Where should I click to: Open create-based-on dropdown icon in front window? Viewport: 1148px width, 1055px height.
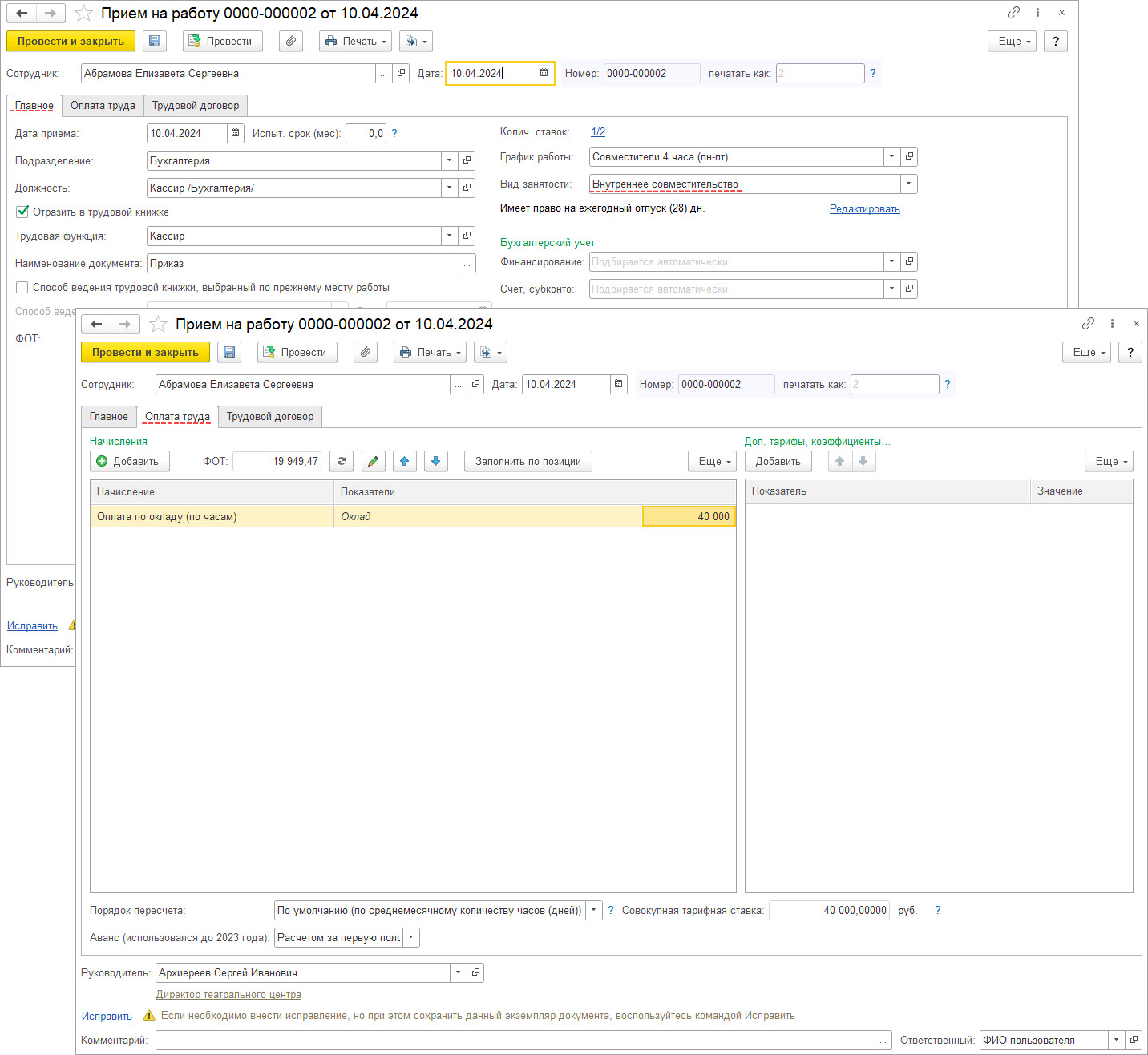tap(491, 352)
